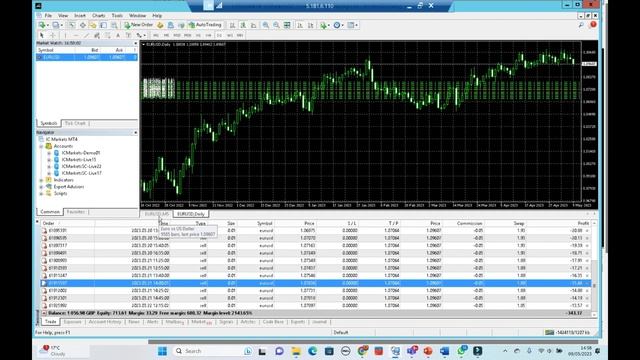640x360 pixels.
Task: Close the Market Watch panel
Action: [136, 43]
